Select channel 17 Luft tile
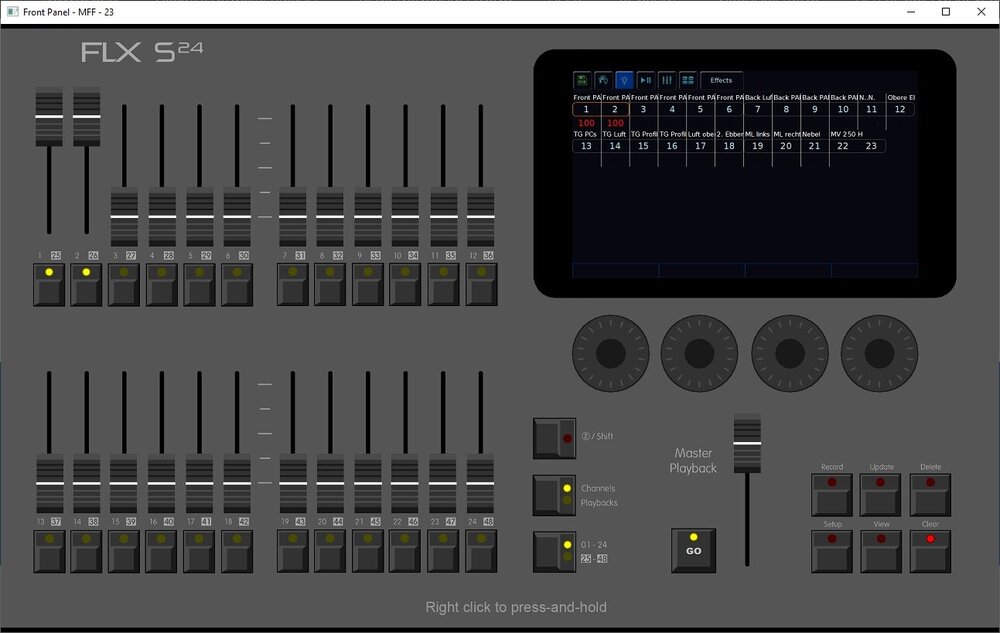 coord(700,146)
